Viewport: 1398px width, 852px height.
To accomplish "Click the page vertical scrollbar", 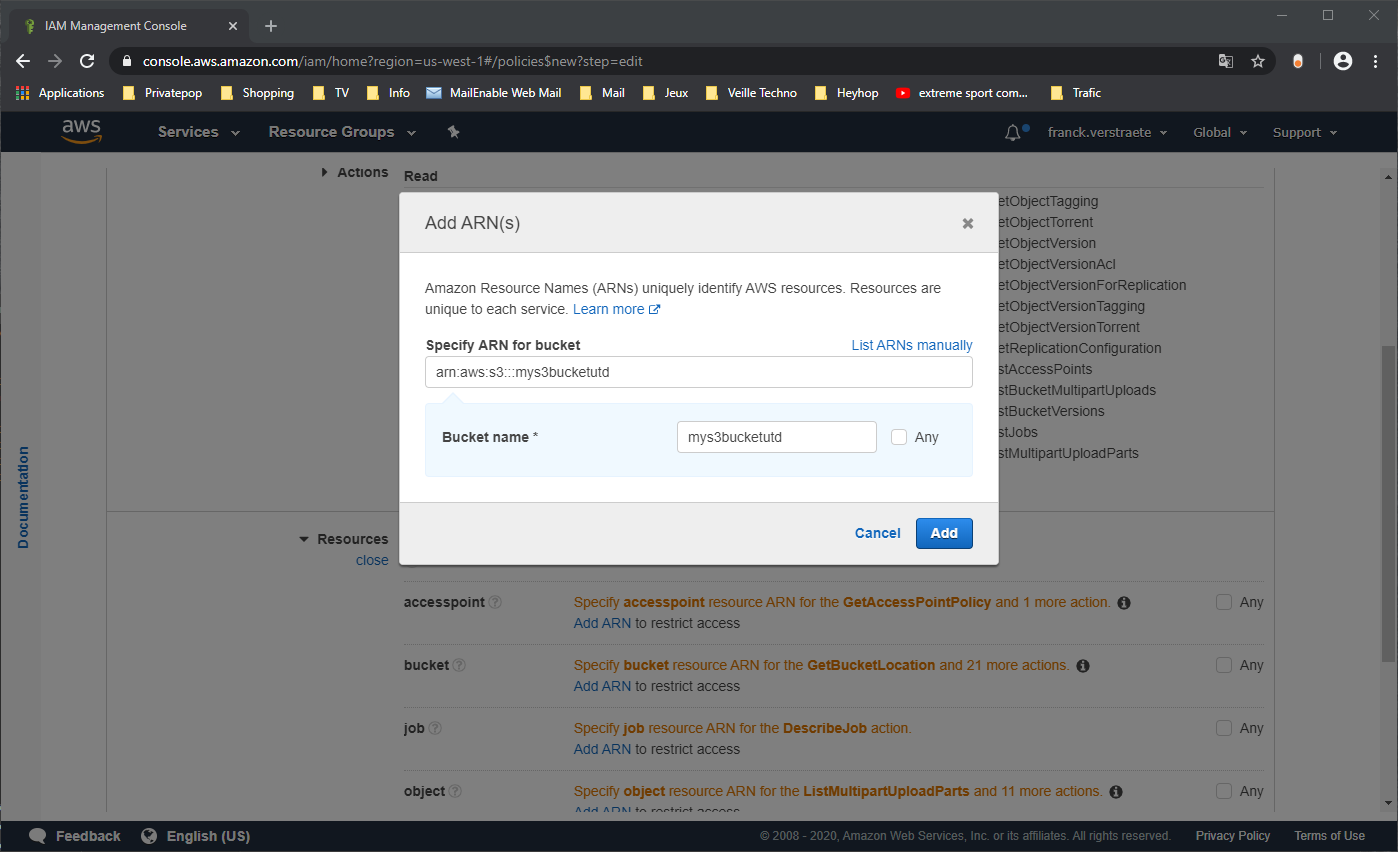I will [1388, 502].
